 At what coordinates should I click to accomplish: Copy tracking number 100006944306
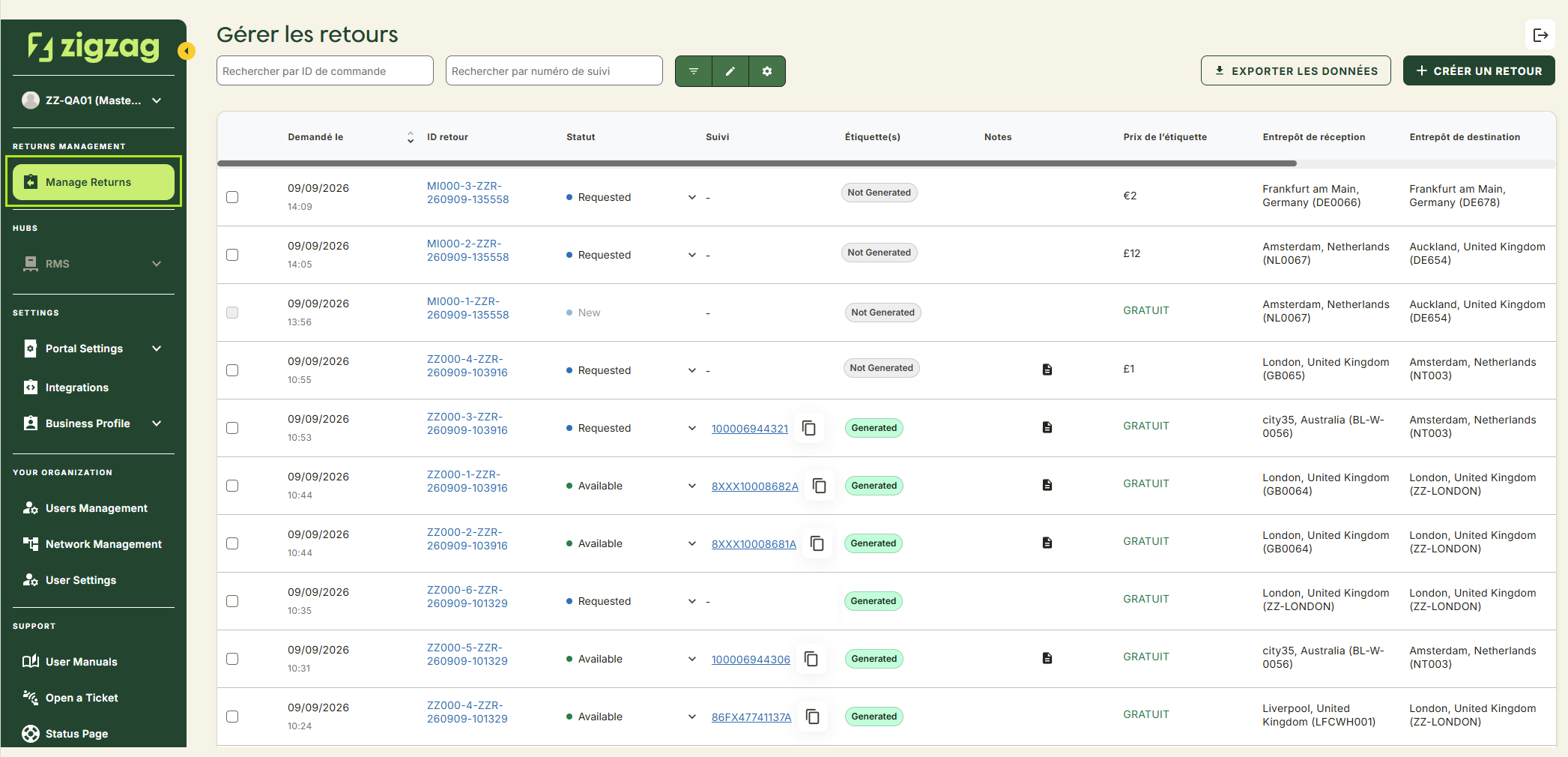pyautogui.click(x=811, y=659)
